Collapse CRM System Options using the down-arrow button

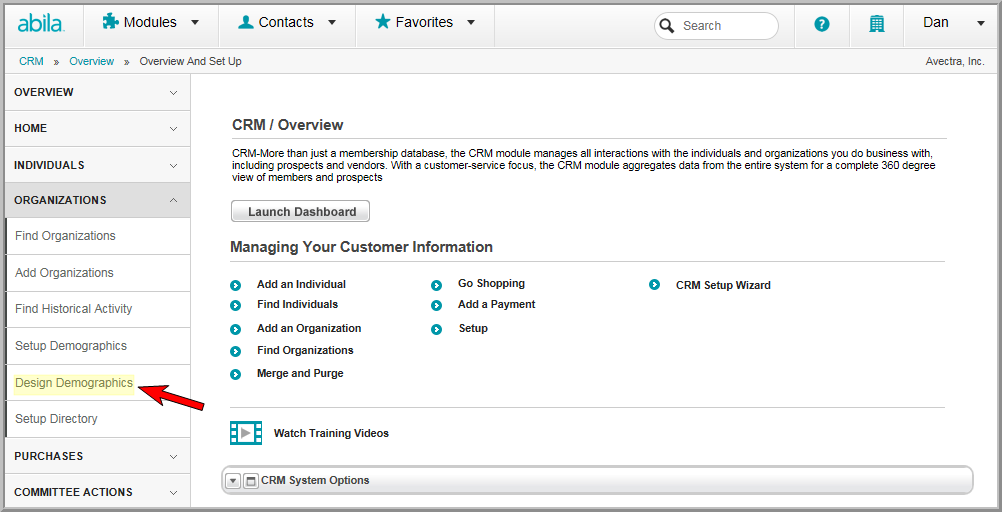coord(233,481)
